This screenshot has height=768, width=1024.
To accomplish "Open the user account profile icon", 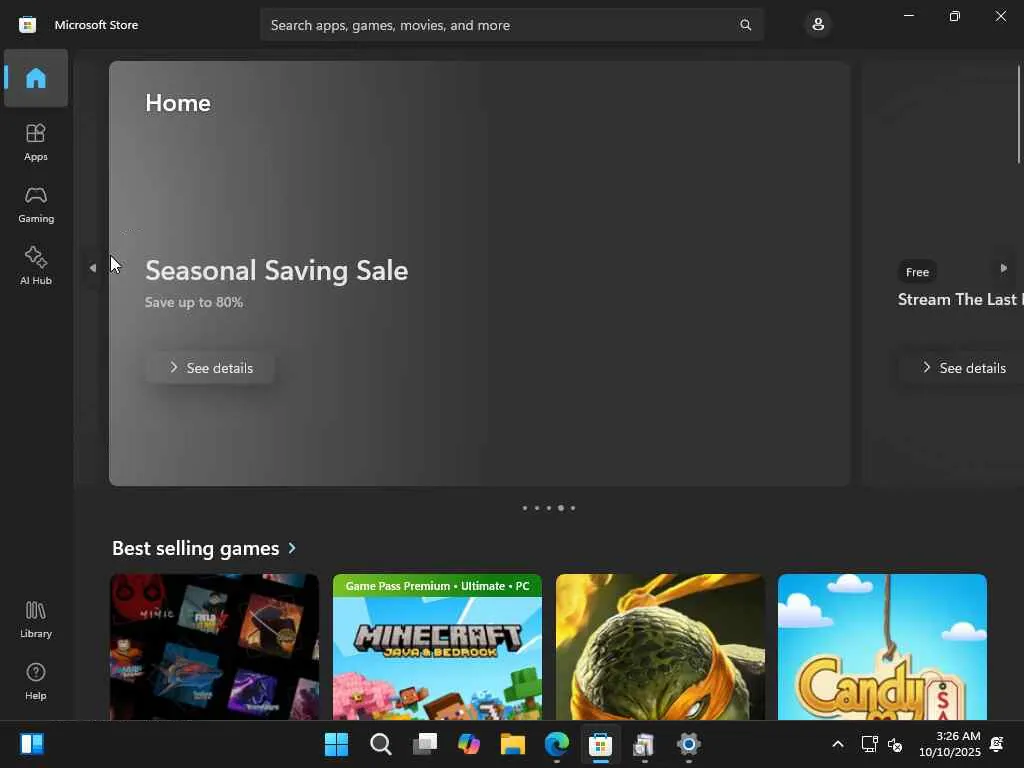I will tap(818, 25).
